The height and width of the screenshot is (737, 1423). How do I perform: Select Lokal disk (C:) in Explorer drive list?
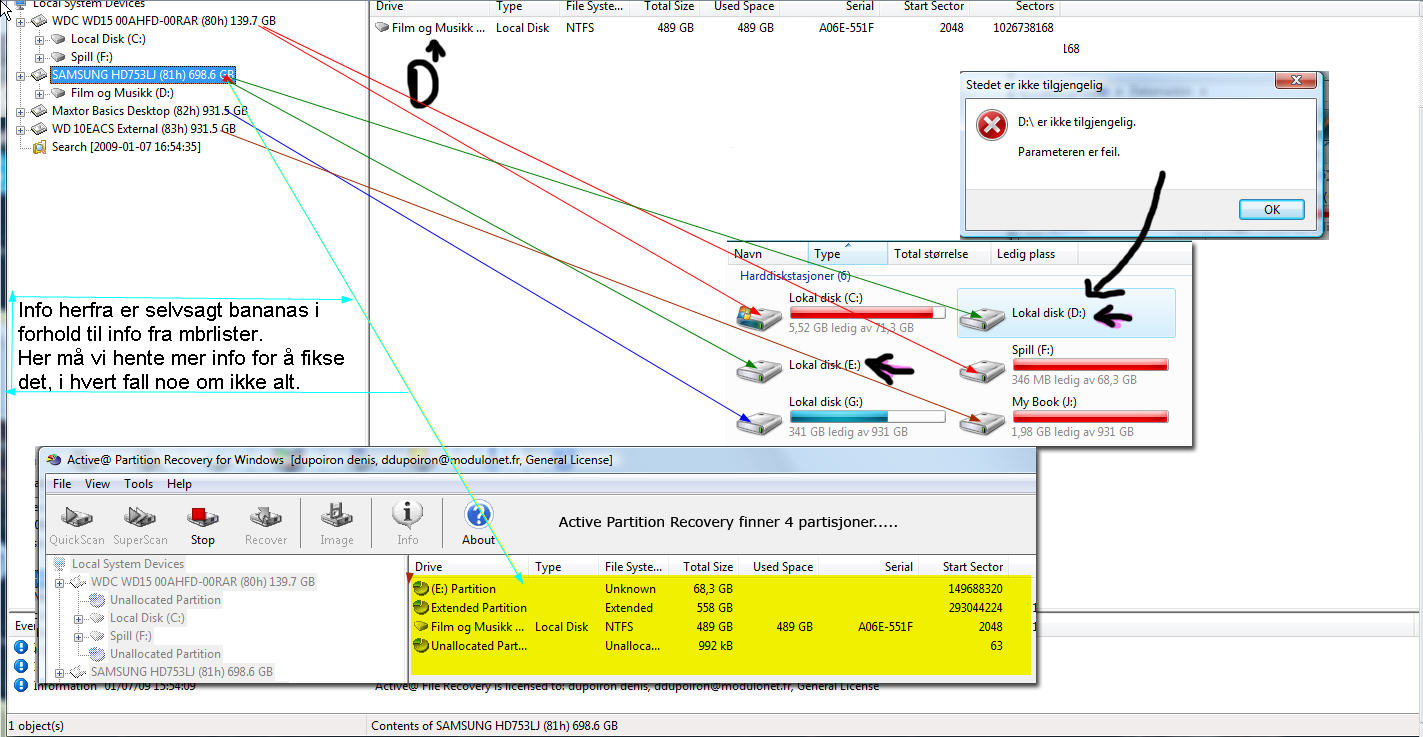tap(839, 314)
